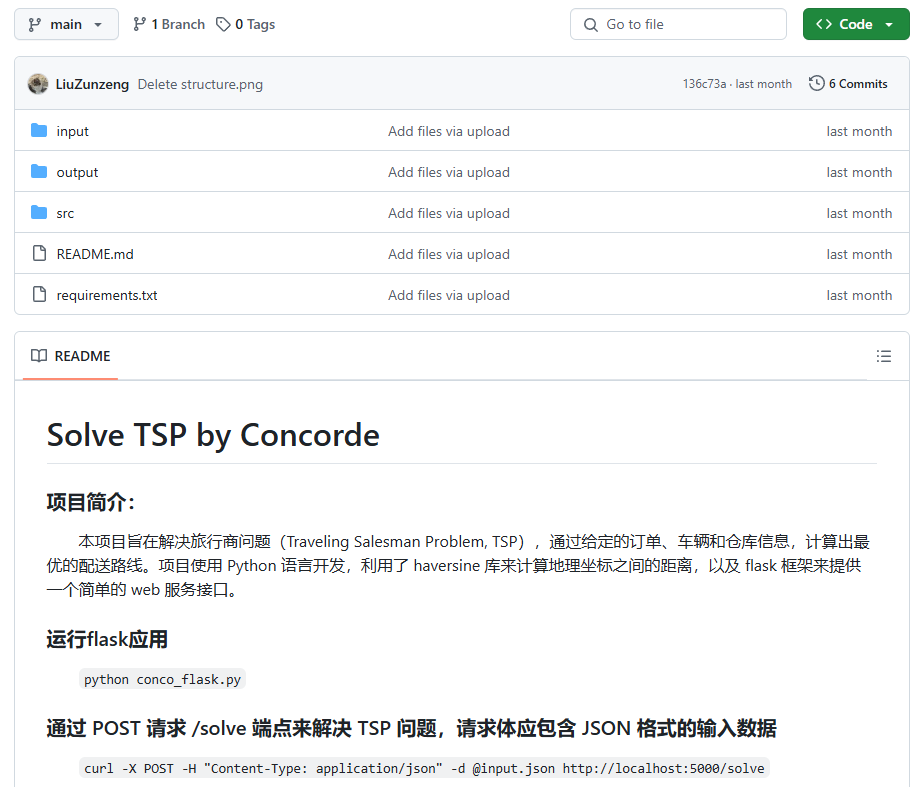Click the src folder icon
Viewport: 924px width, 787px height.
tap(39, 212)
